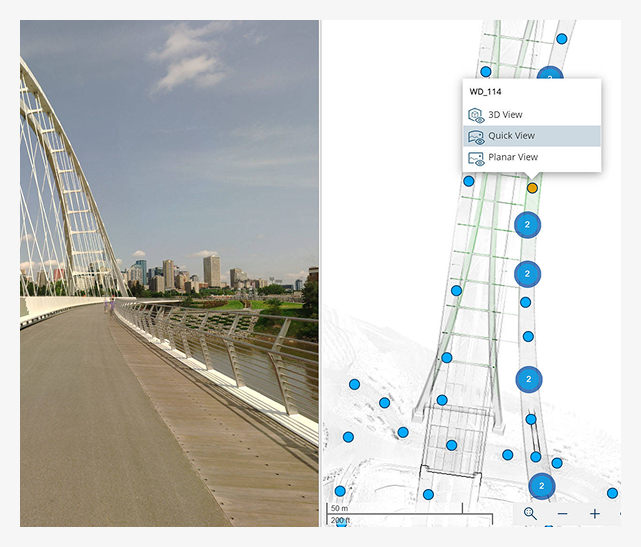Click the Quick View panorama icon
The width and height of the screenshot is (641, 547).
[x=476, y=137]
